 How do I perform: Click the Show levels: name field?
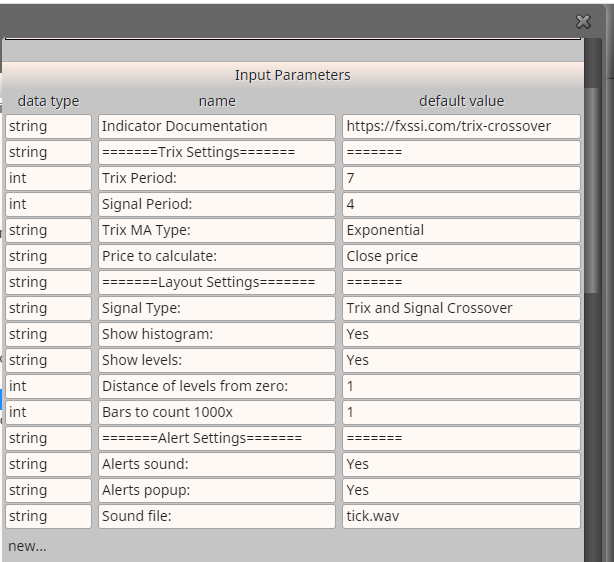point(217,360)
